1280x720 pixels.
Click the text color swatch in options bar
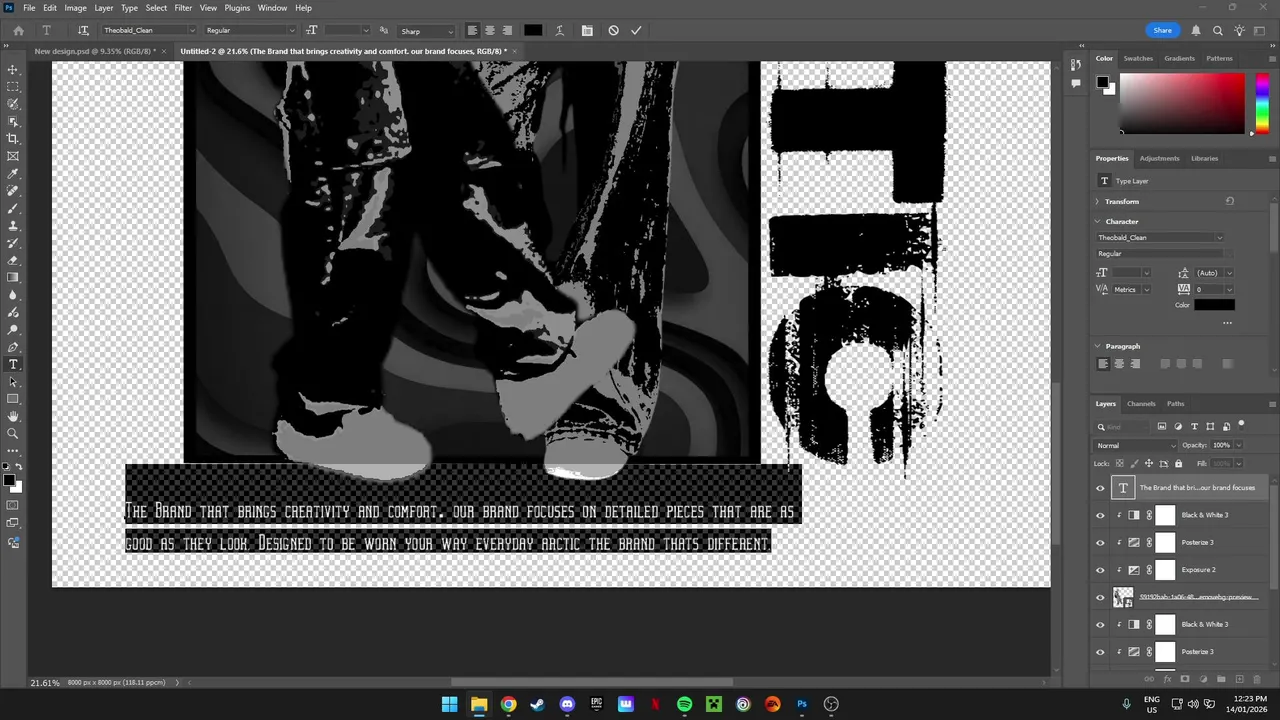click(x=533, y=30)
